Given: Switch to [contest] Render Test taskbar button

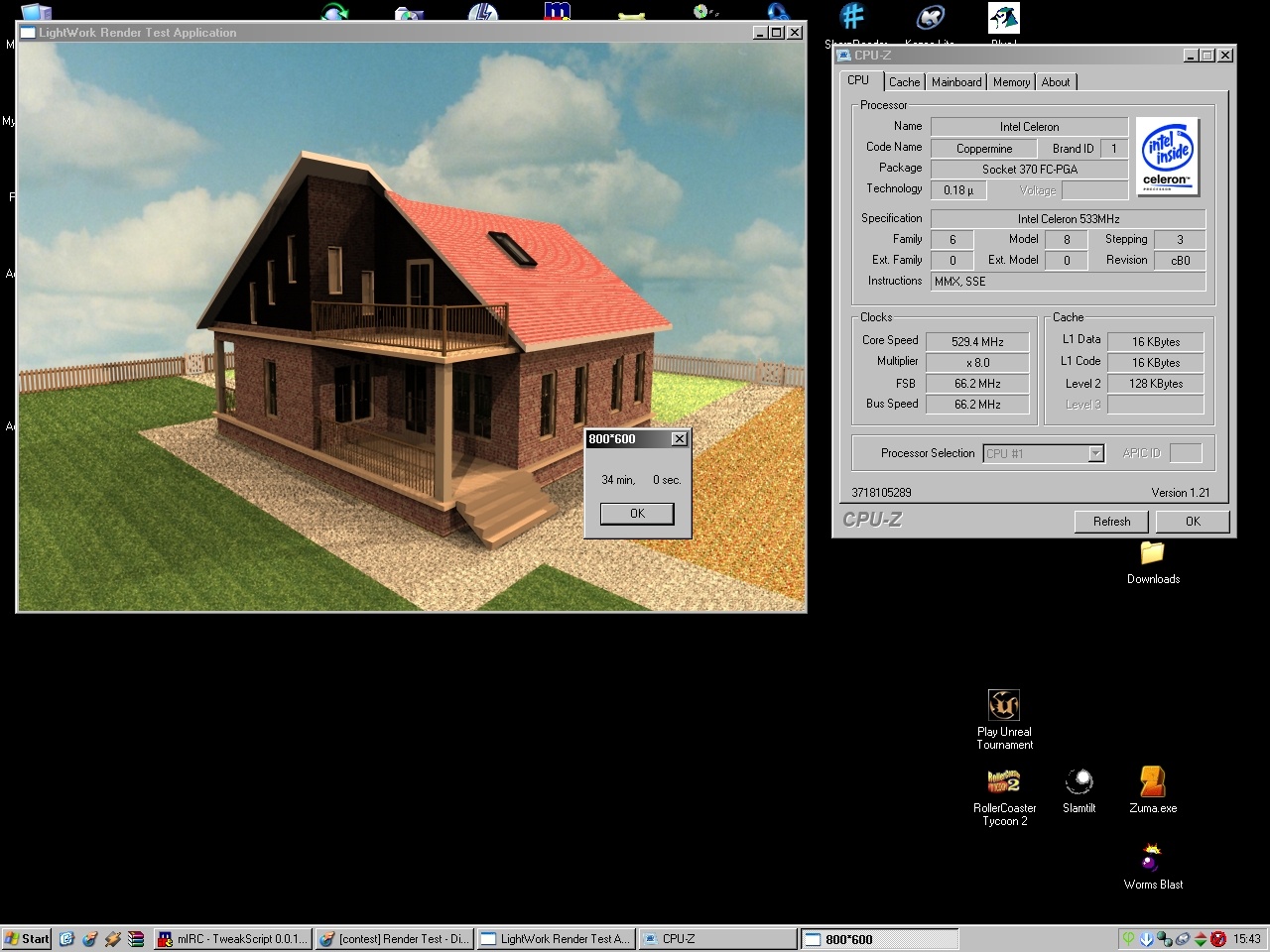Looking at the screenshot, I should tap(395, 939).
